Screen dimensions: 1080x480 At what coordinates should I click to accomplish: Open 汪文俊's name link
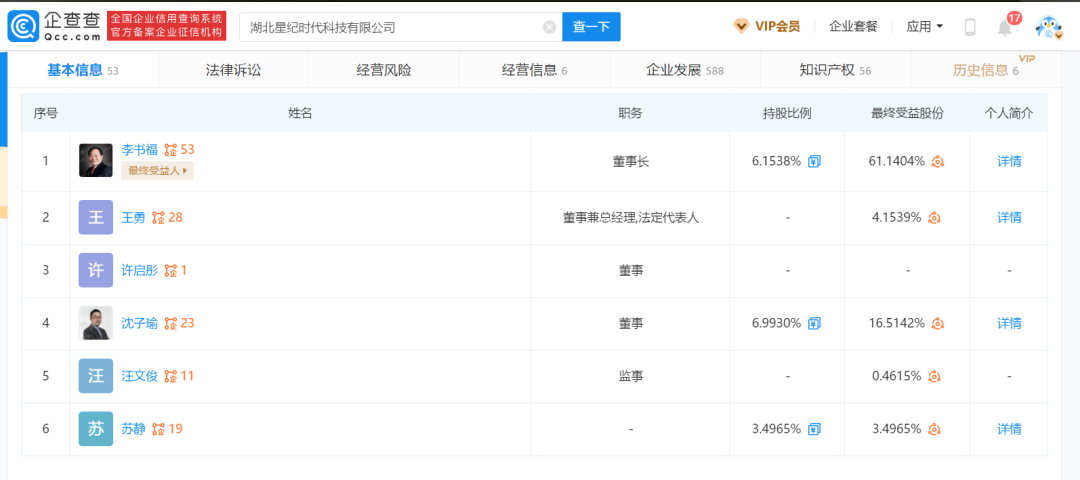(x=140, y=376)
